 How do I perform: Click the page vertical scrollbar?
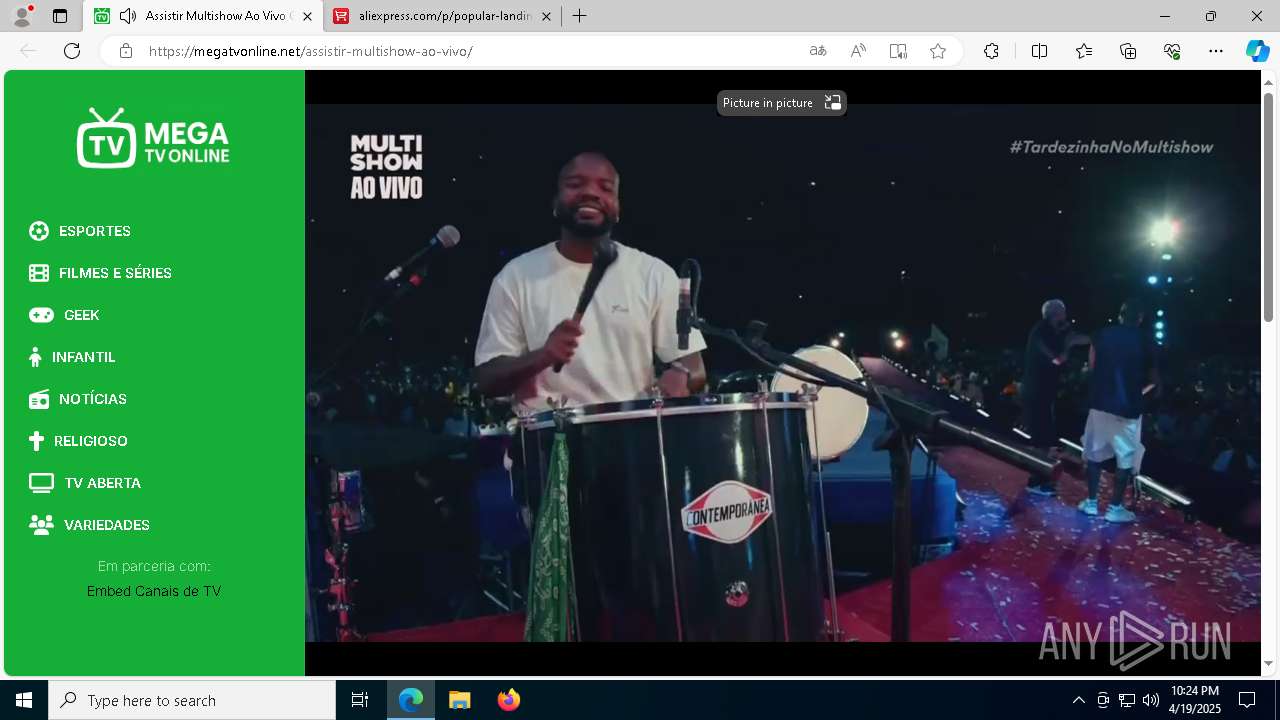[1268, 207]
